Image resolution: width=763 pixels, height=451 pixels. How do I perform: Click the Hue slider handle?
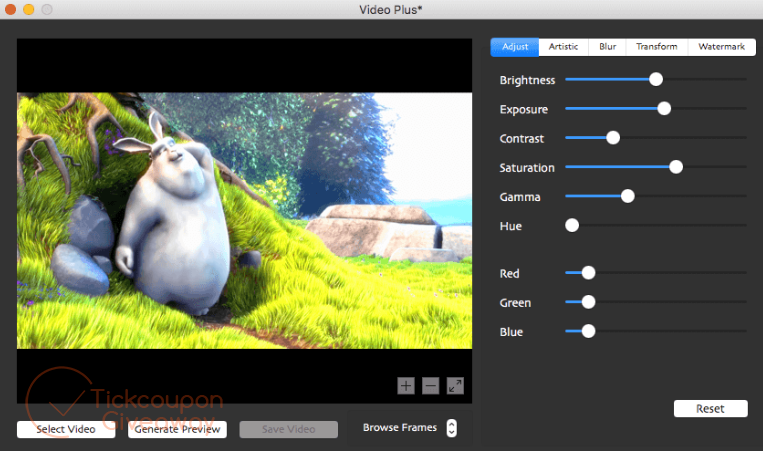[x=572, y=225]
